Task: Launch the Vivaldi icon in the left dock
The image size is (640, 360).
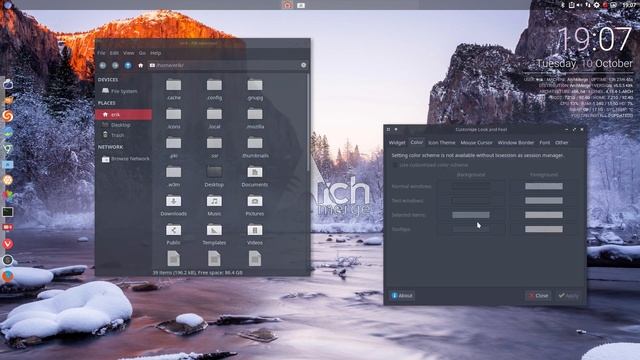Action: (x=8, y=244)
